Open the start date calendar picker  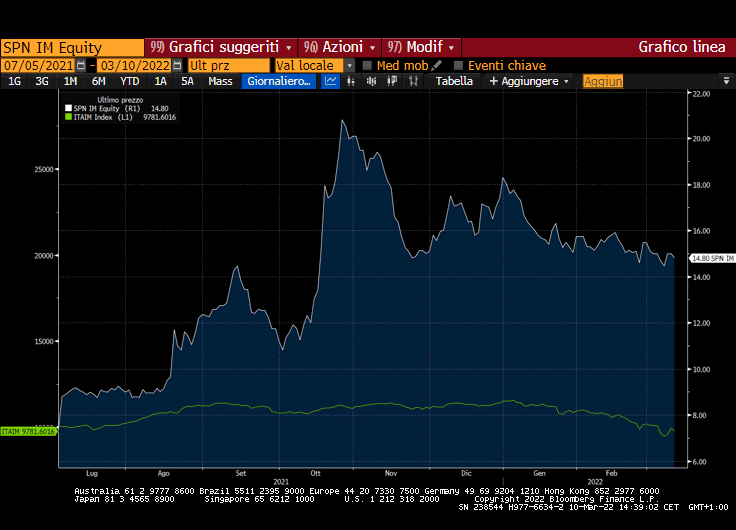[x=81, y=65]
